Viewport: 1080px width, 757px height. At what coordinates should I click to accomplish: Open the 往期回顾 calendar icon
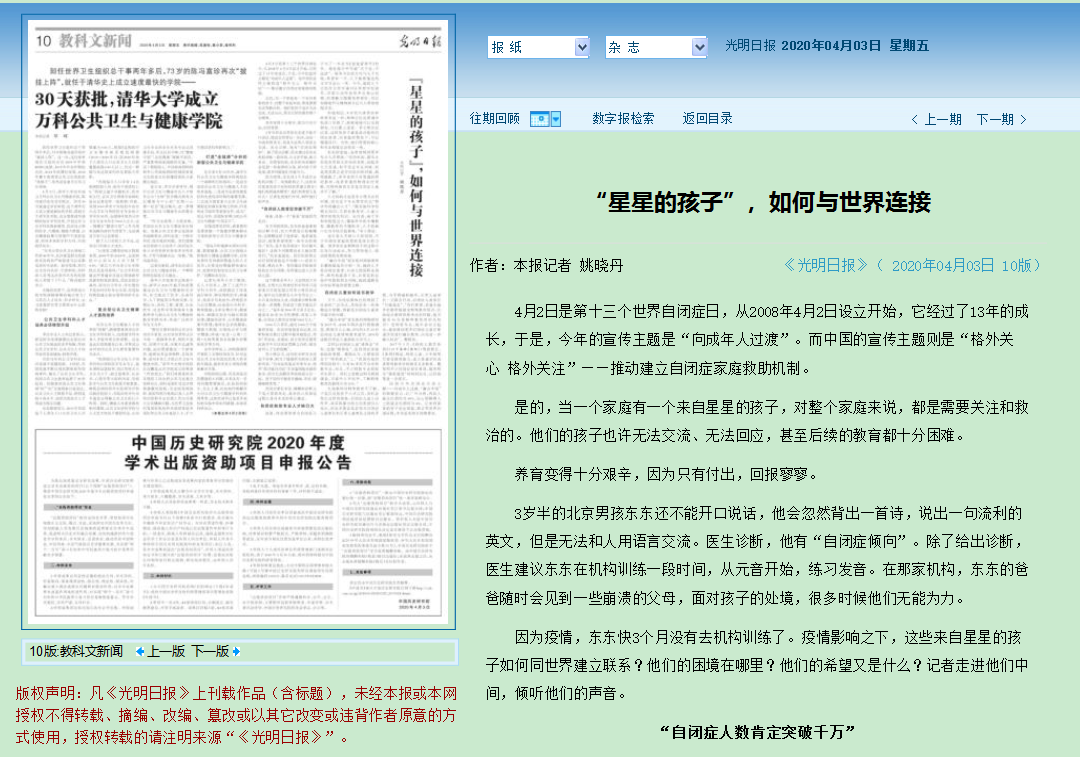[x=538, y=118]
